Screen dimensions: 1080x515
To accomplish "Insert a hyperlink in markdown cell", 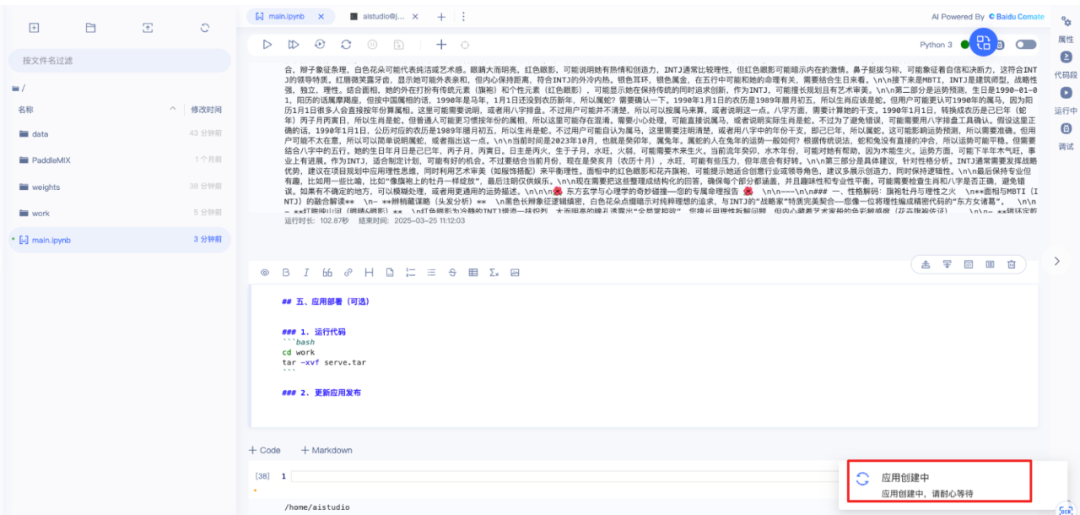I will (348, 273).
